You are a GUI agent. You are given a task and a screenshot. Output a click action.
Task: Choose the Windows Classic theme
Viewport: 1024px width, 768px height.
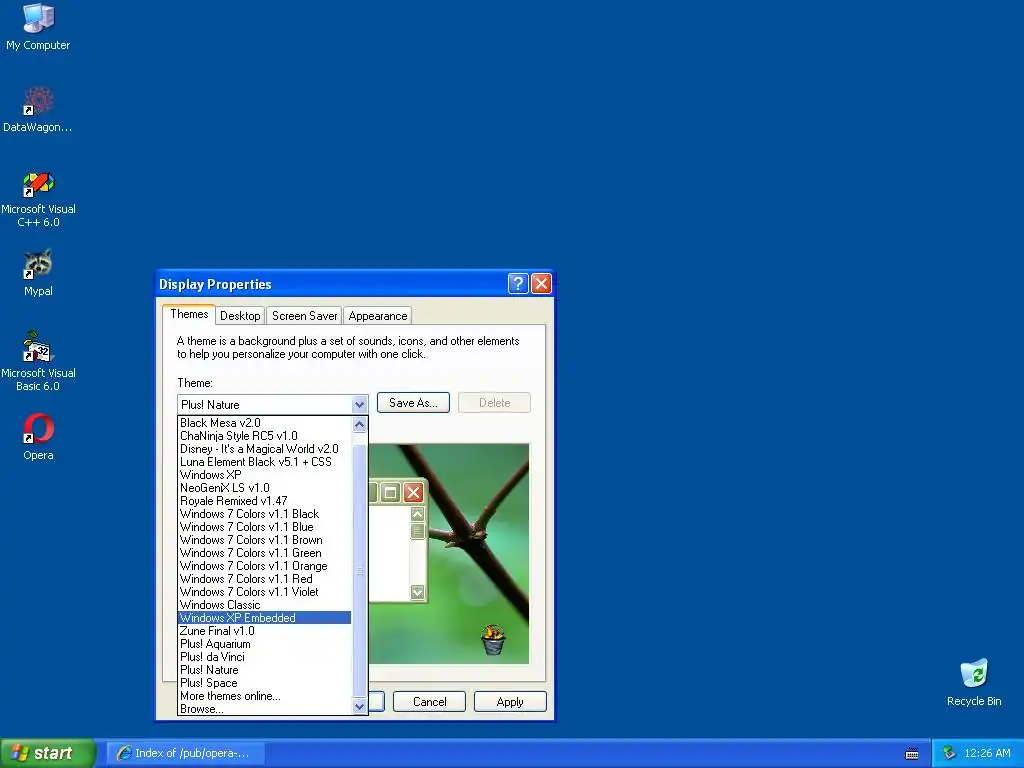[264, 605]
